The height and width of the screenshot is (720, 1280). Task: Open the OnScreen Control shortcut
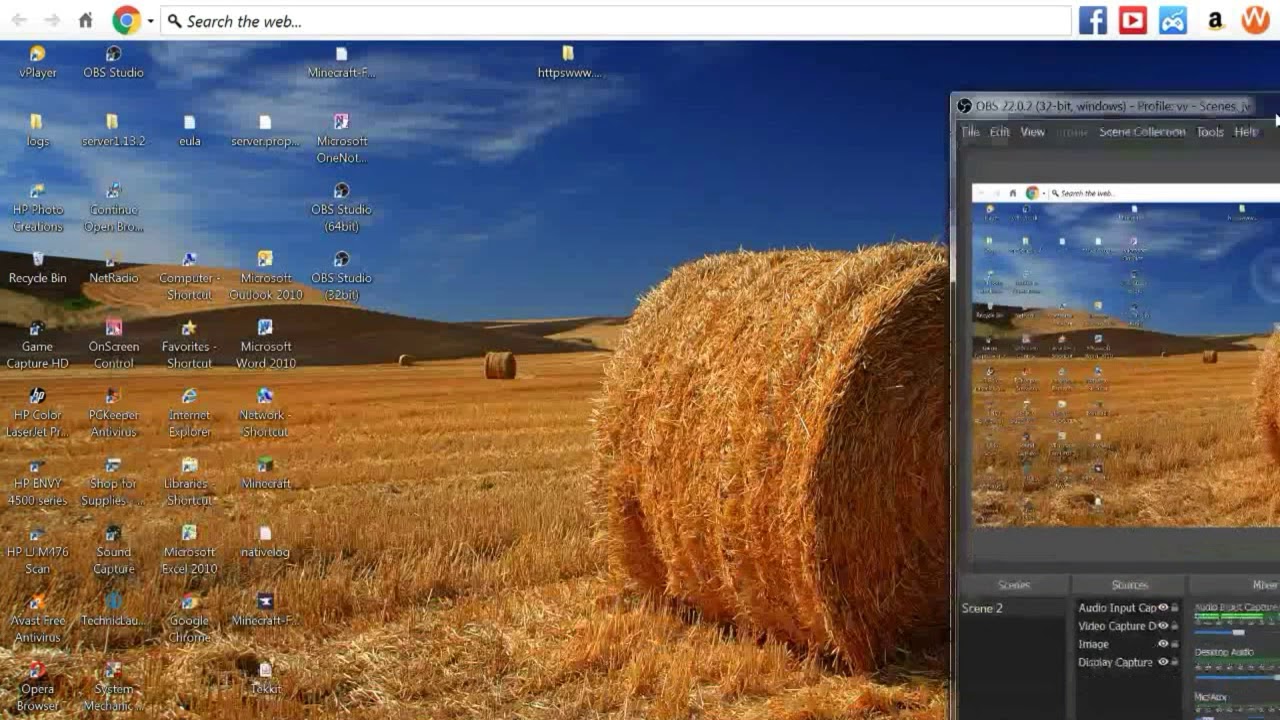pyautogui.click(x=113, y=345)
